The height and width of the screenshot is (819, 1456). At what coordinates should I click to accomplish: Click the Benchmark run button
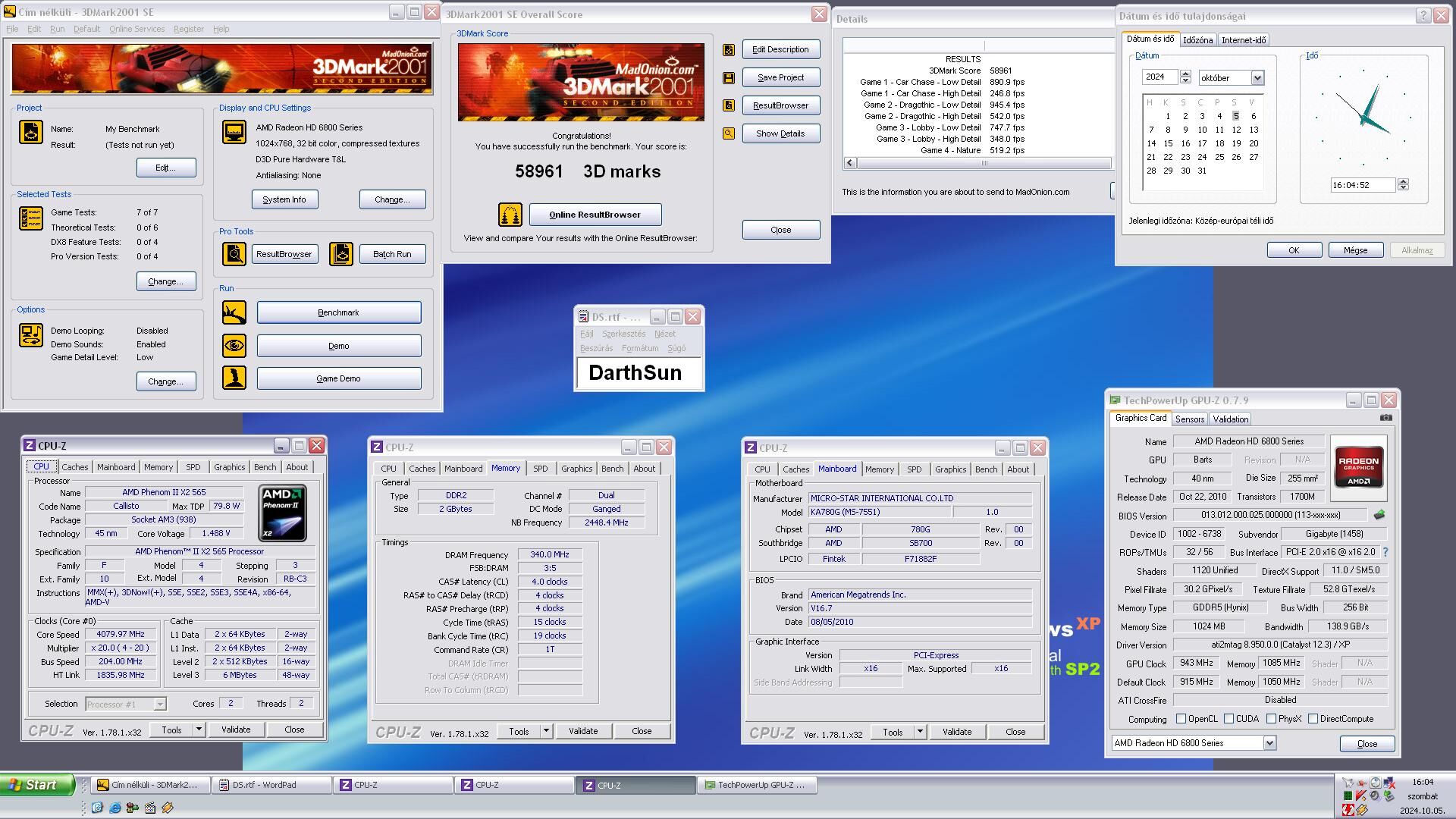click(339, 312)
